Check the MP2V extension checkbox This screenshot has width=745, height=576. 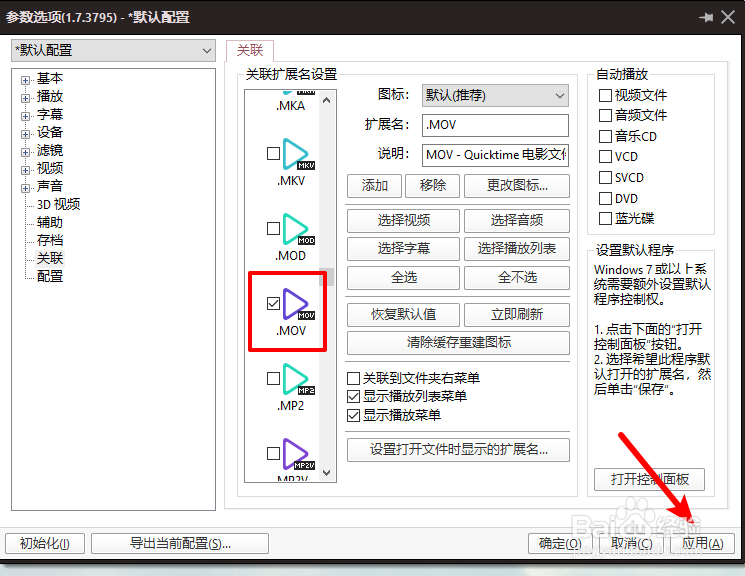tap(273, 453)
